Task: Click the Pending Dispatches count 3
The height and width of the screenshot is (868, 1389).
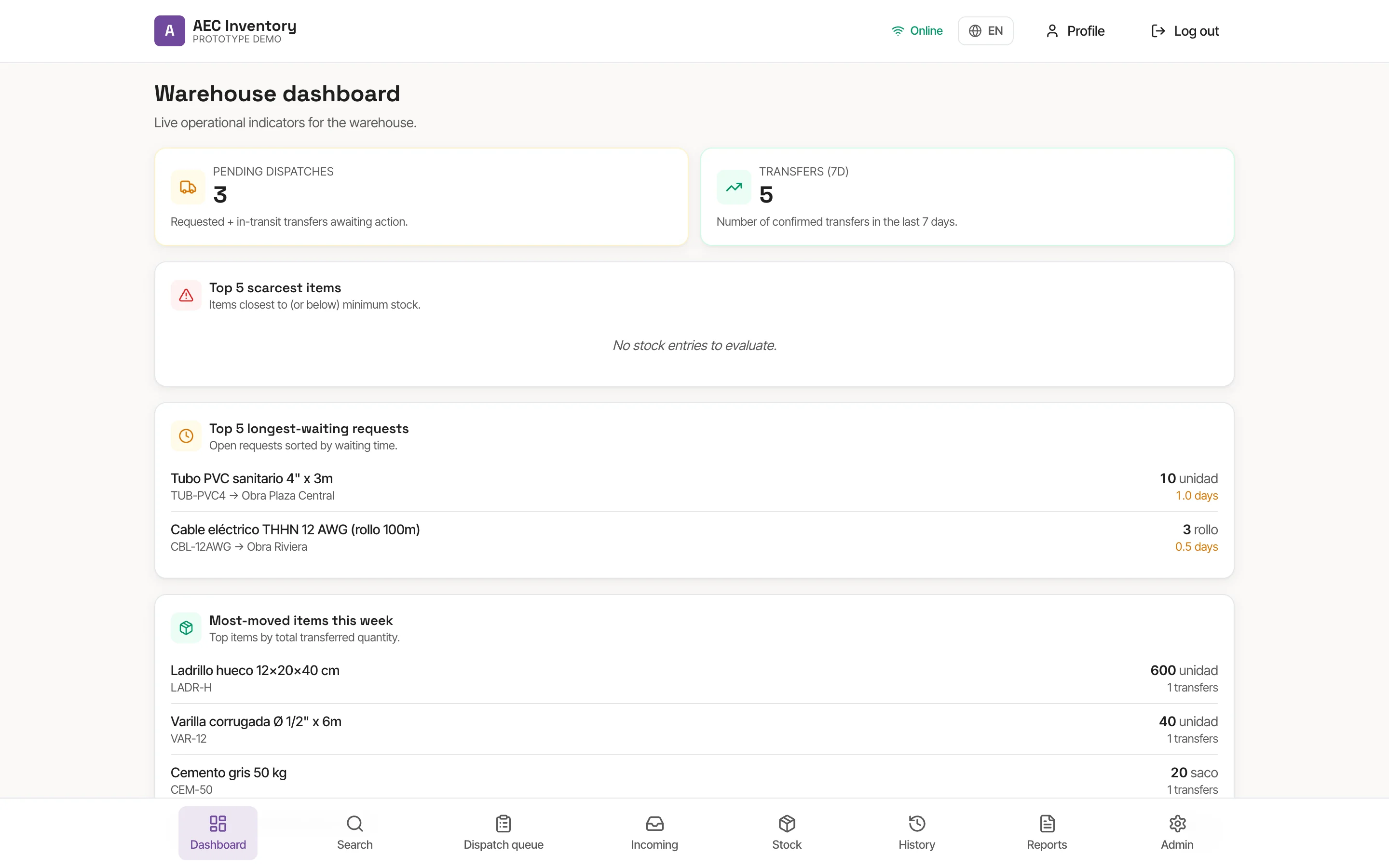Action: [x=220, y=195]
